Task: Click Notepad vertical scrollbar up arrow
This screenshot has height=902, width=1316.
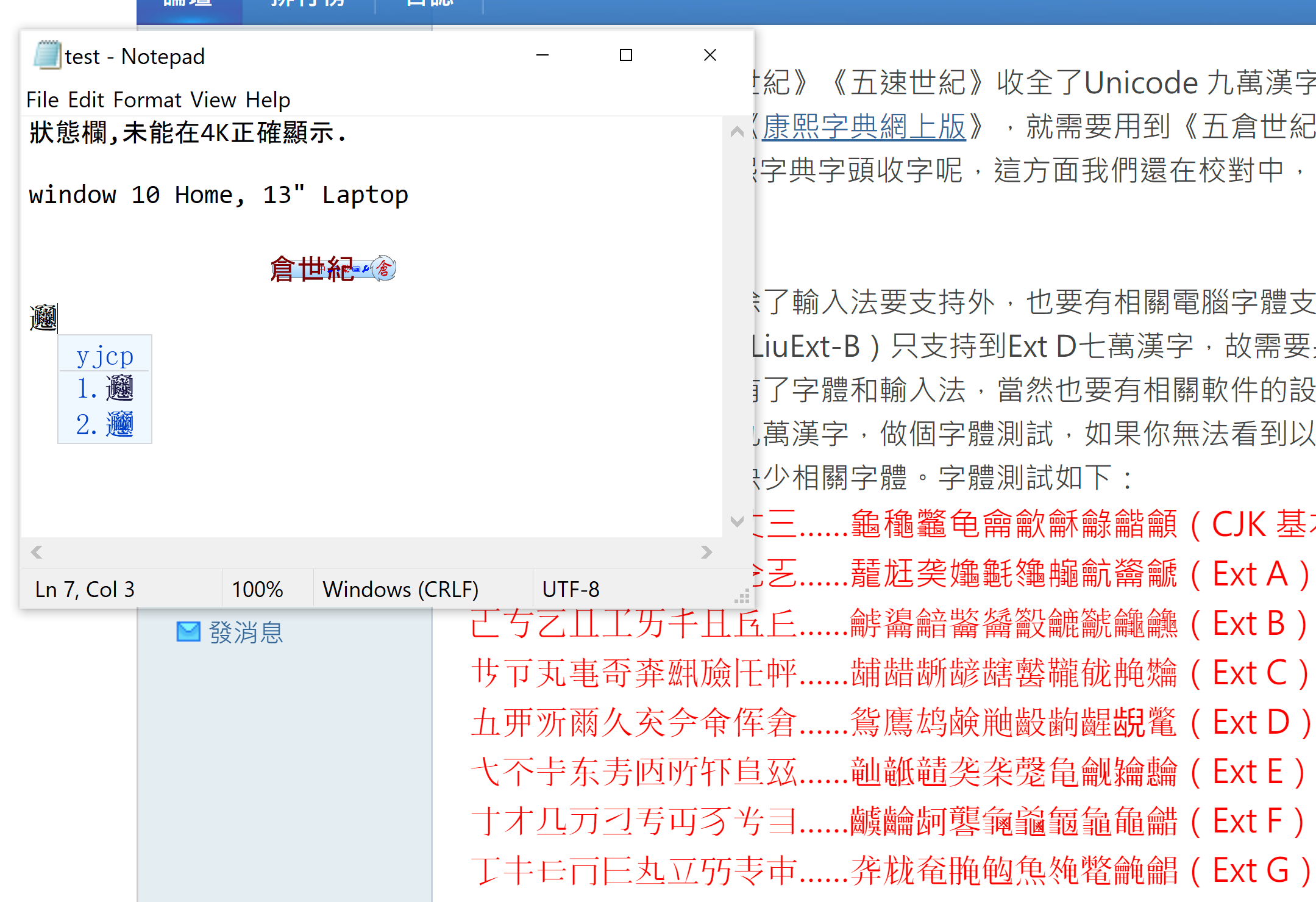Action: (x=737, y=131)
